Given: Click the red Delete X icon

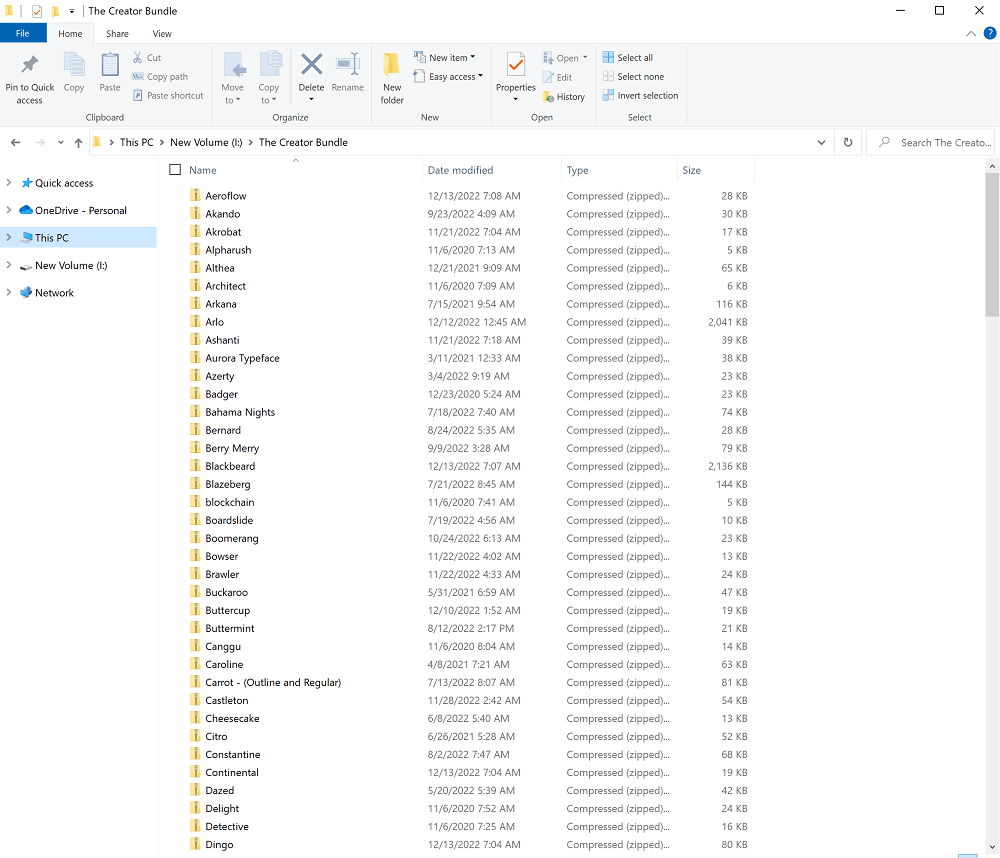Looking at the screenshot, I should 311,64.
